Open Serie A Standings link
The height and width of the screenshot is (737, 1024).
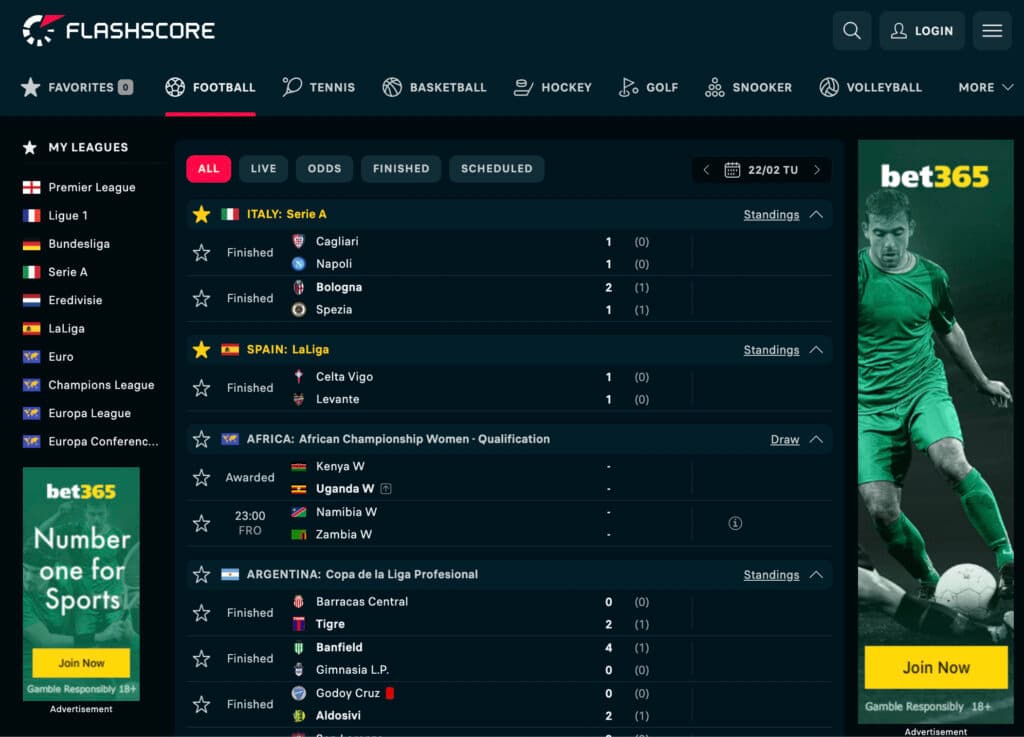click(771, 215)
